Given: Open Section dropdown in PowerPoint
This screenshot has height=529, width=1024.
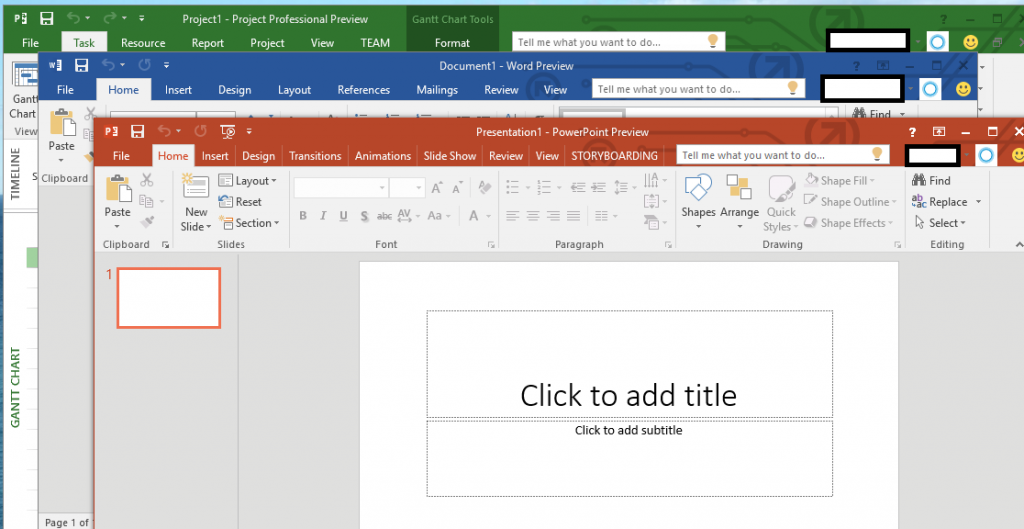Looking at the screenshot, I should point(249,223).
